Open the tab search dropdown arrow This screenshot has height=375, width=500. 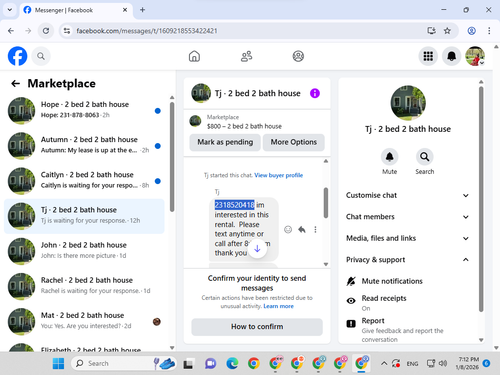pyautogui.click(x=10, y=10)
